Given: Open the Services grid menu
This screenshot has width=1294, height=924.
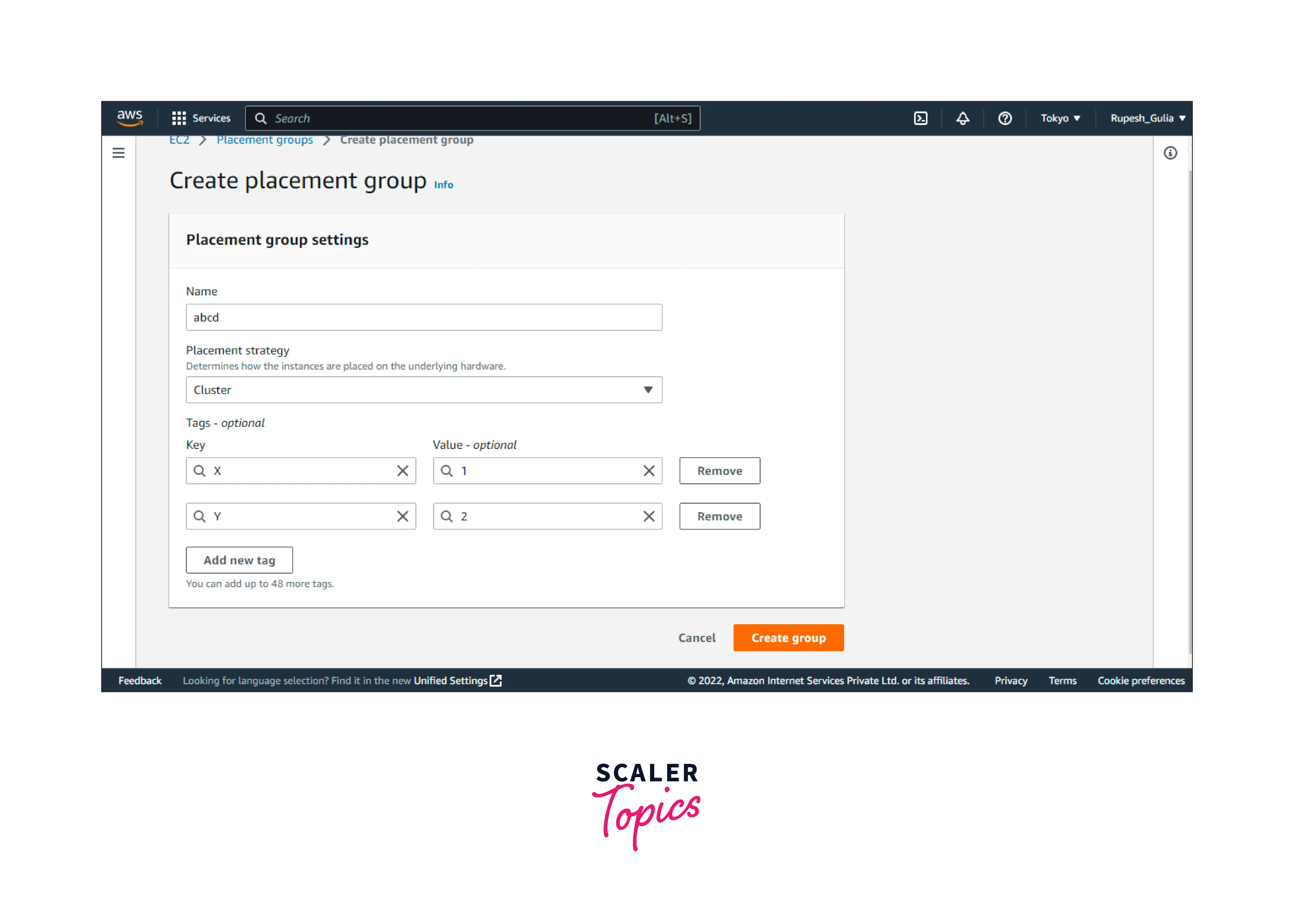Looking at the screenshot, I should coord(202,118).
